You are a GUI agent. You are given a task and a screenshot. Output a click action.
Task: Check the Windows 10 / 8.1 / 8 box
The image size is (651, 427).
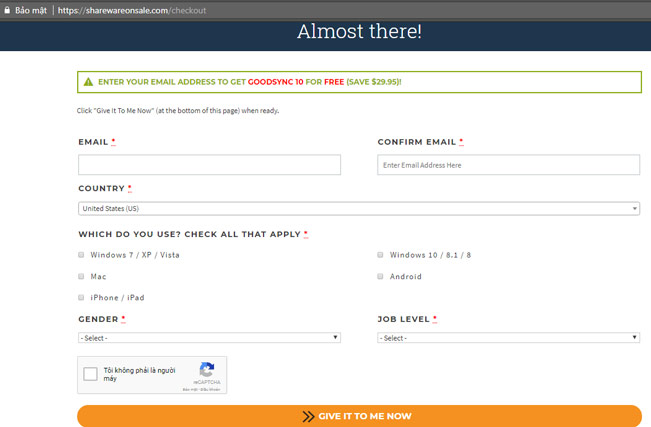380,255
